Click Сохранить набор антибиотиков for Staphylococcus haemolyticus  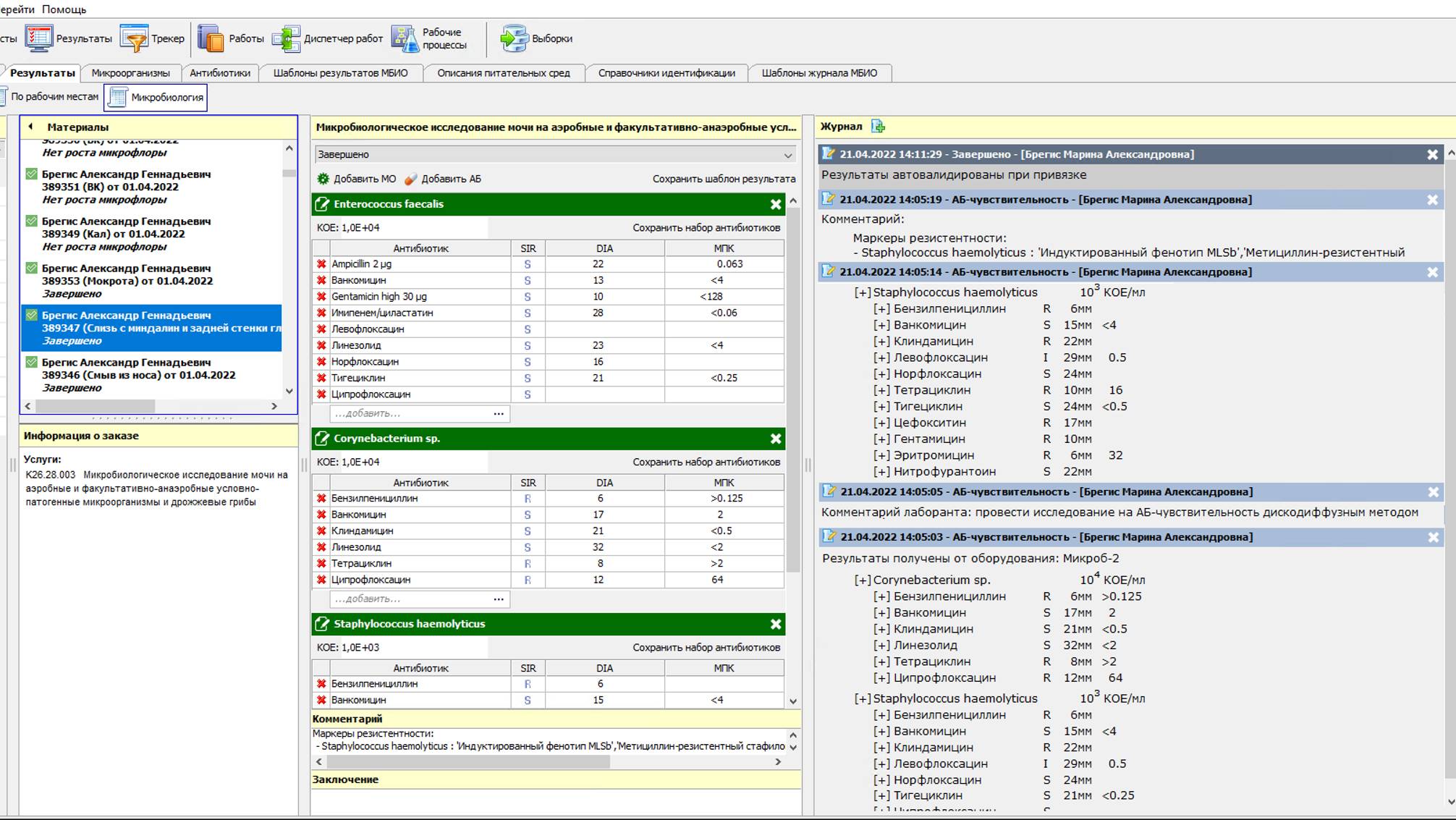tap(706, 648)
